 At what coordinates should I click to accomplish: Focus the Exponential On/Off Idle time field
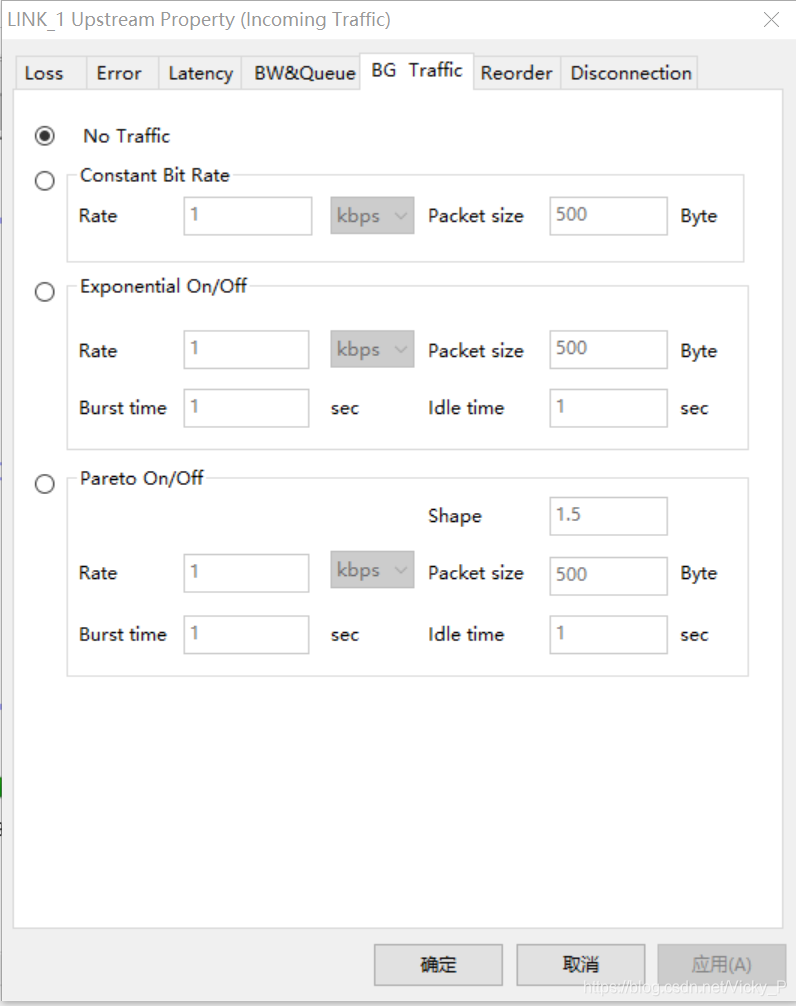click(x=608, y=408)
